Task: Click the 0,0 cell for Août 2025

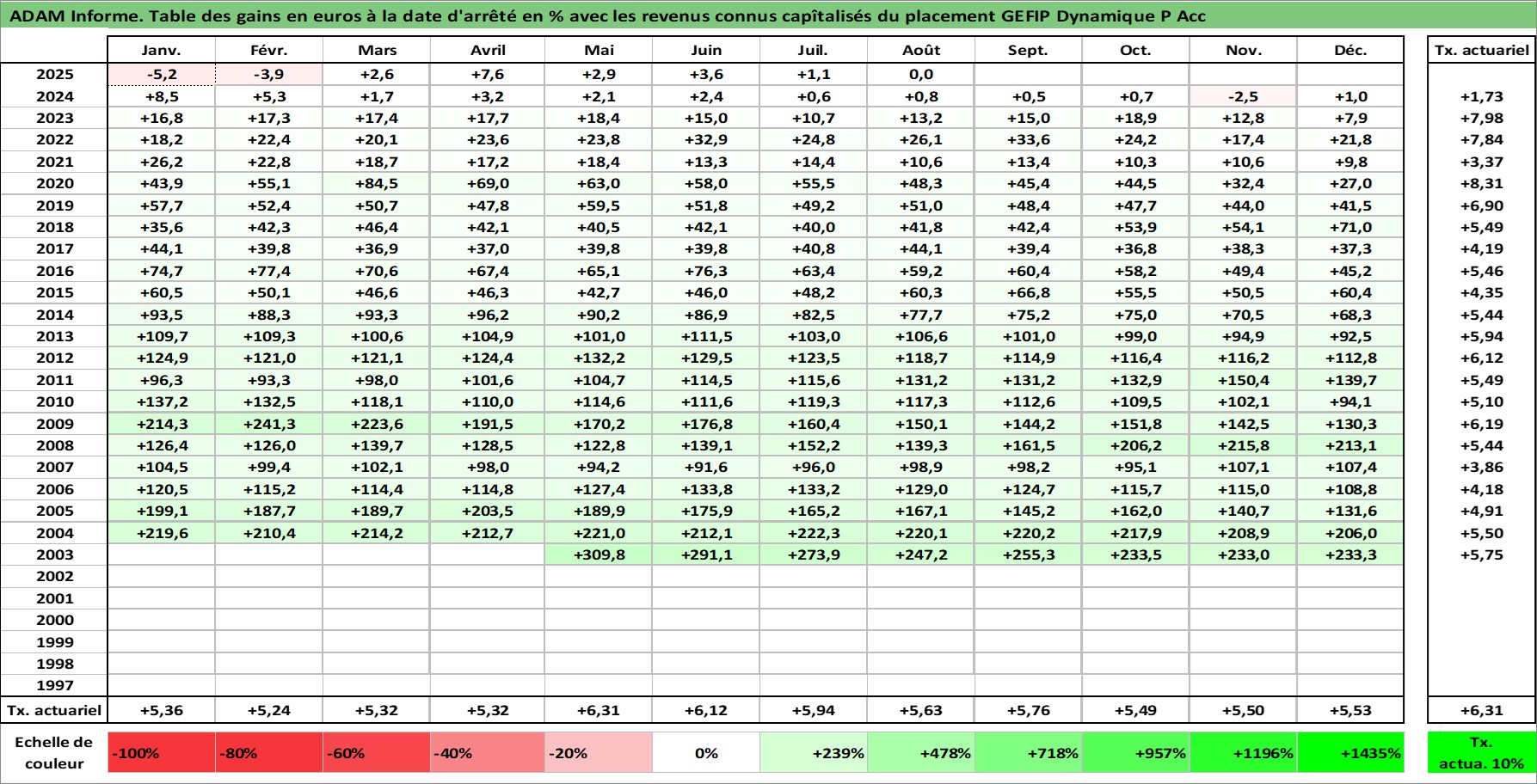Action: [x=921, y=75]
